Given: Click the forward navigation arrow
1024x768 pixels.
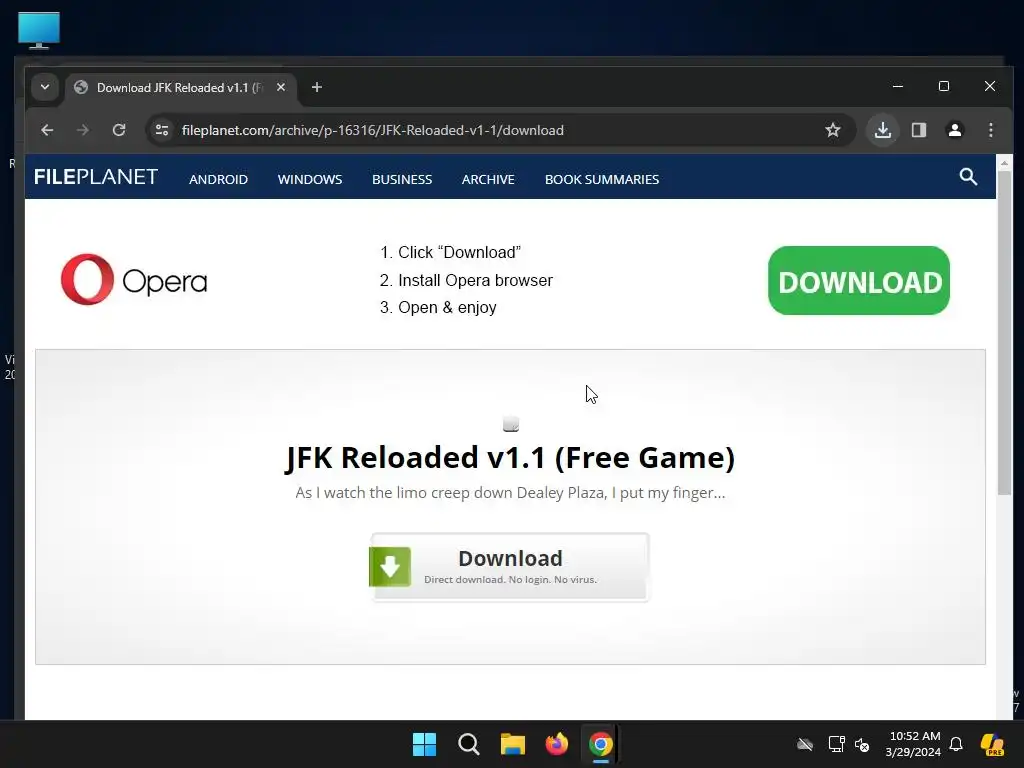Looking at the screenshot, I should coord(82,130).
